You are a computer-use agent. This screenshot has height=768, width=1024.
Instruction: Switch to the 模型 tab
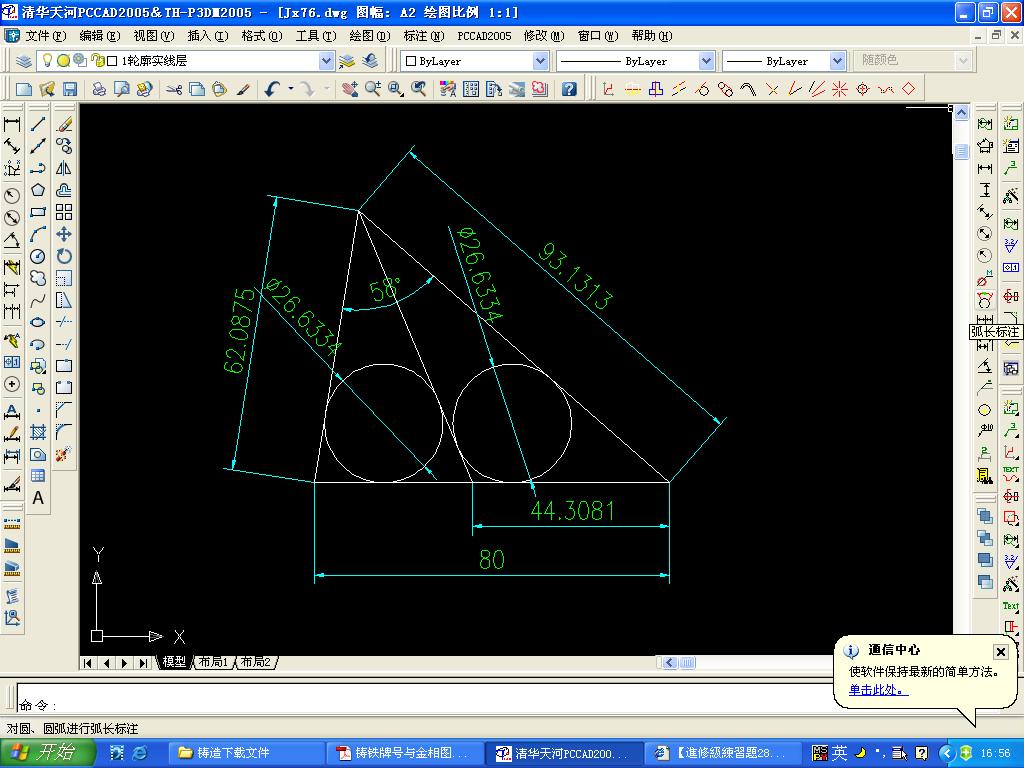click(x=174, y=662)
